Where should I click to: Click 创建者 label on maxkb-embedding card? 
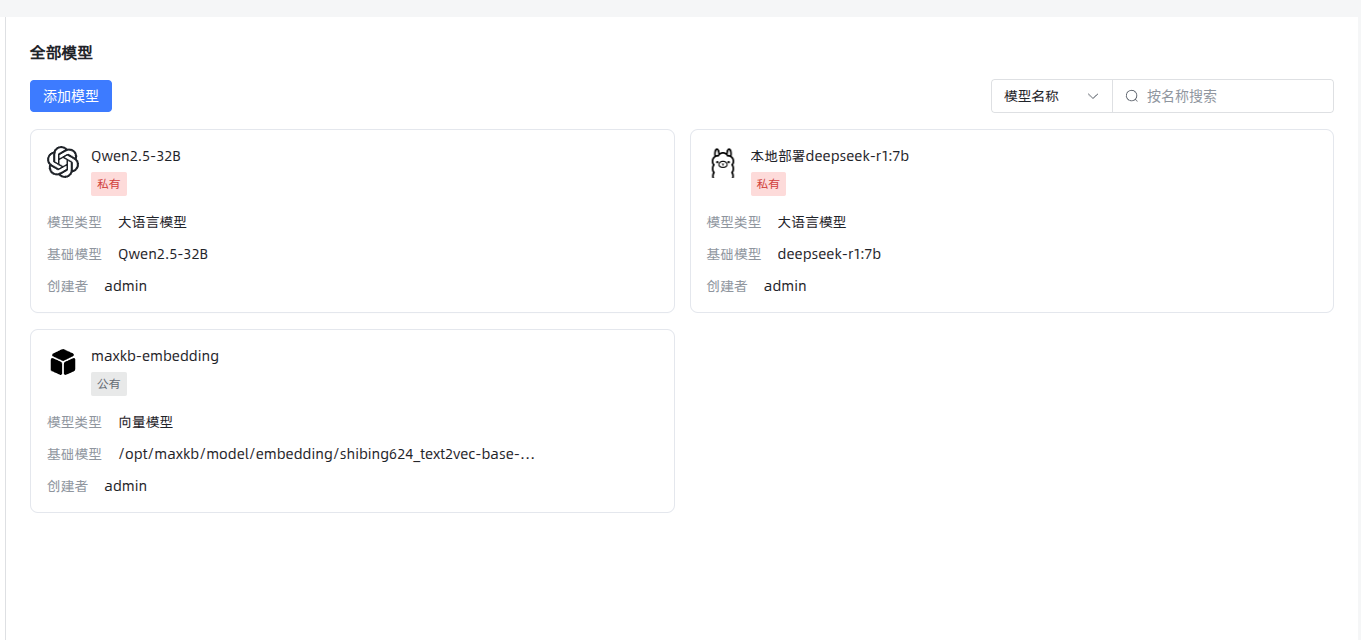[67, 486]
